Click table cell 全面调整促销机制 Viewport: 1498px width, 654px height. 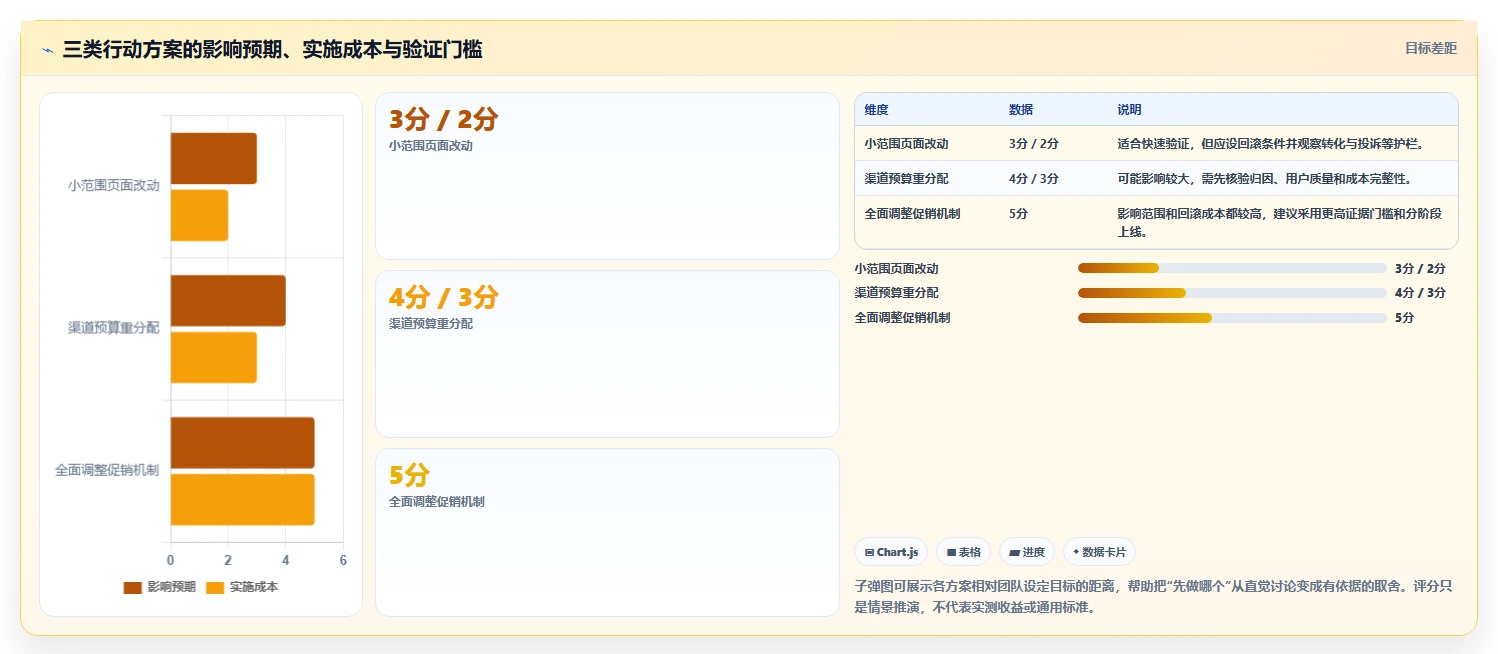pyautogui.click(x=913, y=214)
